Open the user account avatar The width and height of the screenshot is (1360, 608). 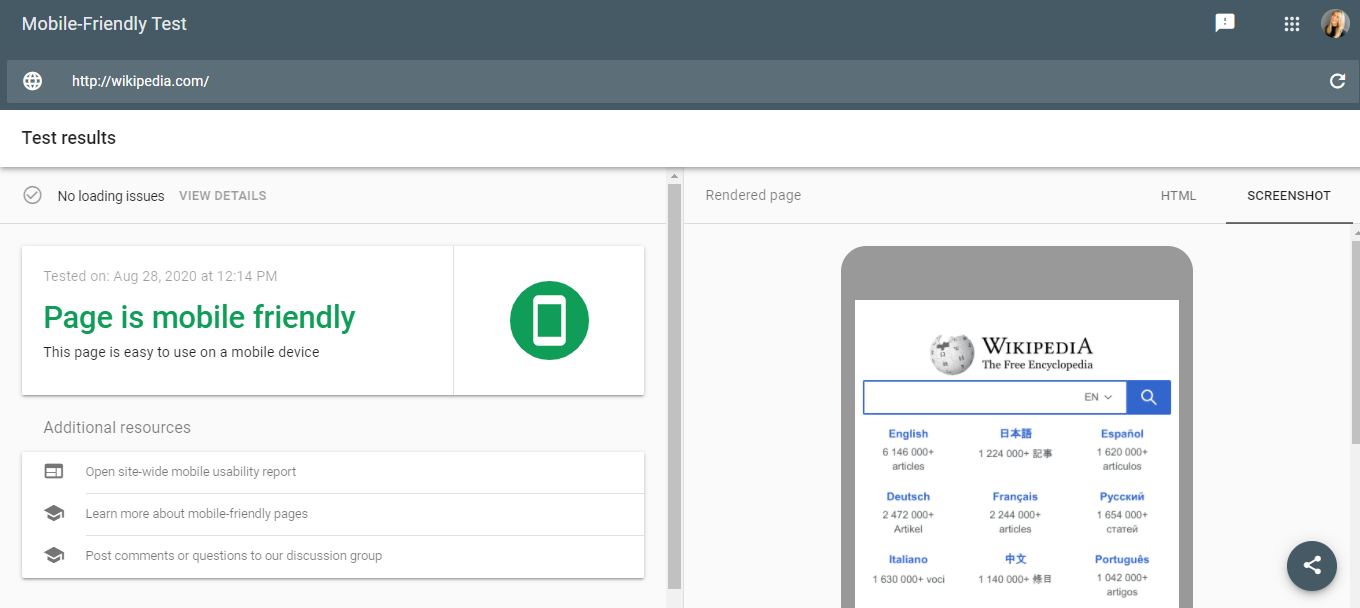click(1335, 24)
